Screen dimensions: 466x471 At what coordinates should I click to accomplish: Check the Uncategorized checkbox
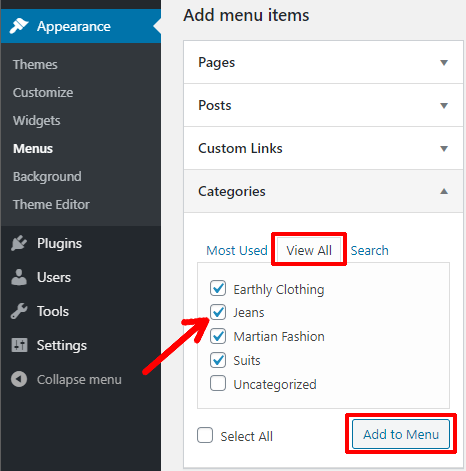coord(218,383)
